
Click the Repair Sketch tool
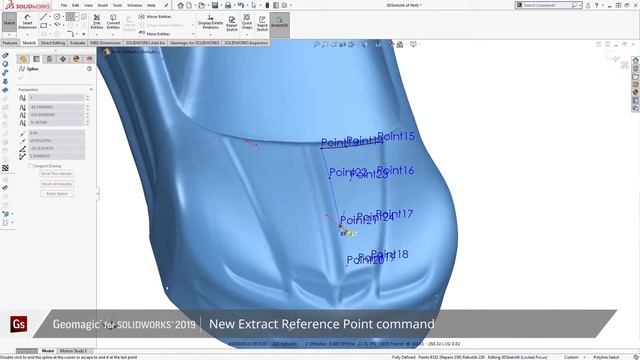pyautogui.click(x=232, y=23)
